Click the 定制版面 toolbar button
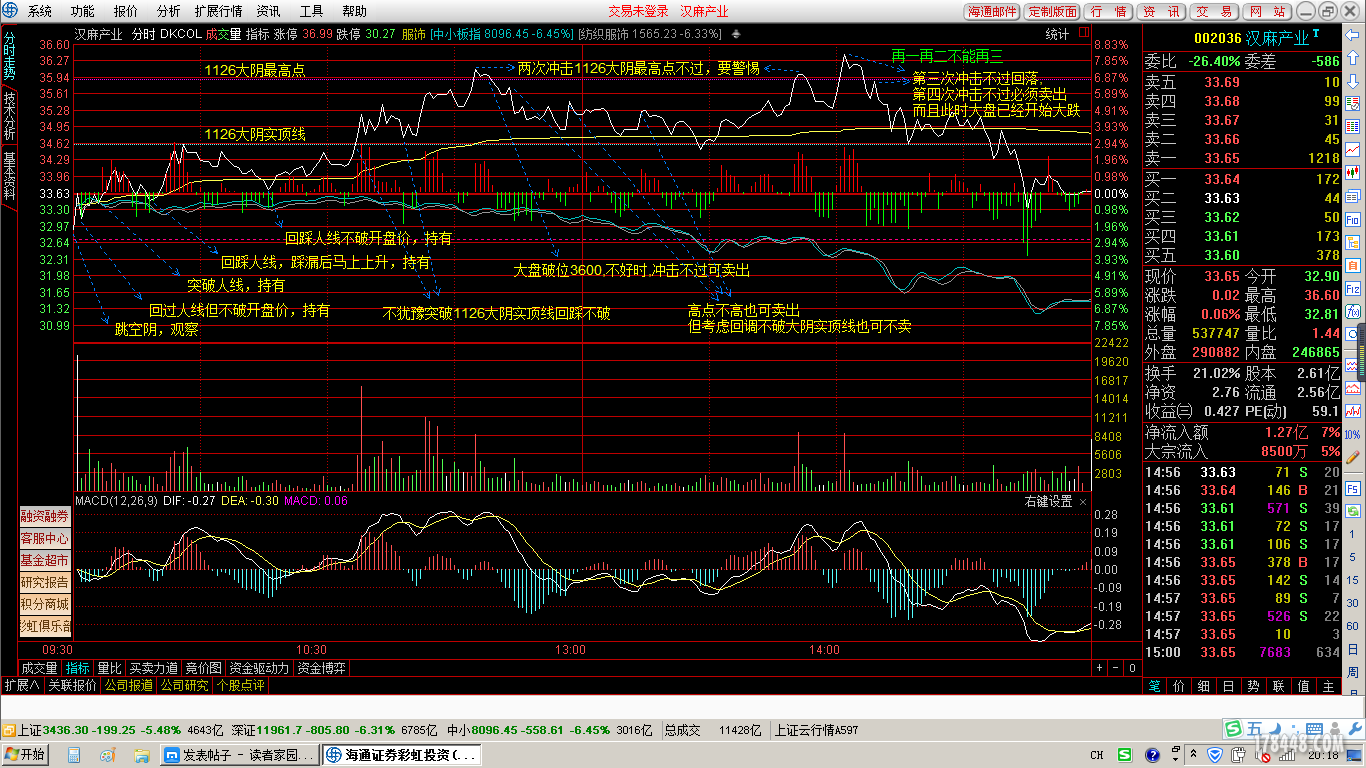This screenshot has height=768, width=1366. click(x=1052, y=11)
